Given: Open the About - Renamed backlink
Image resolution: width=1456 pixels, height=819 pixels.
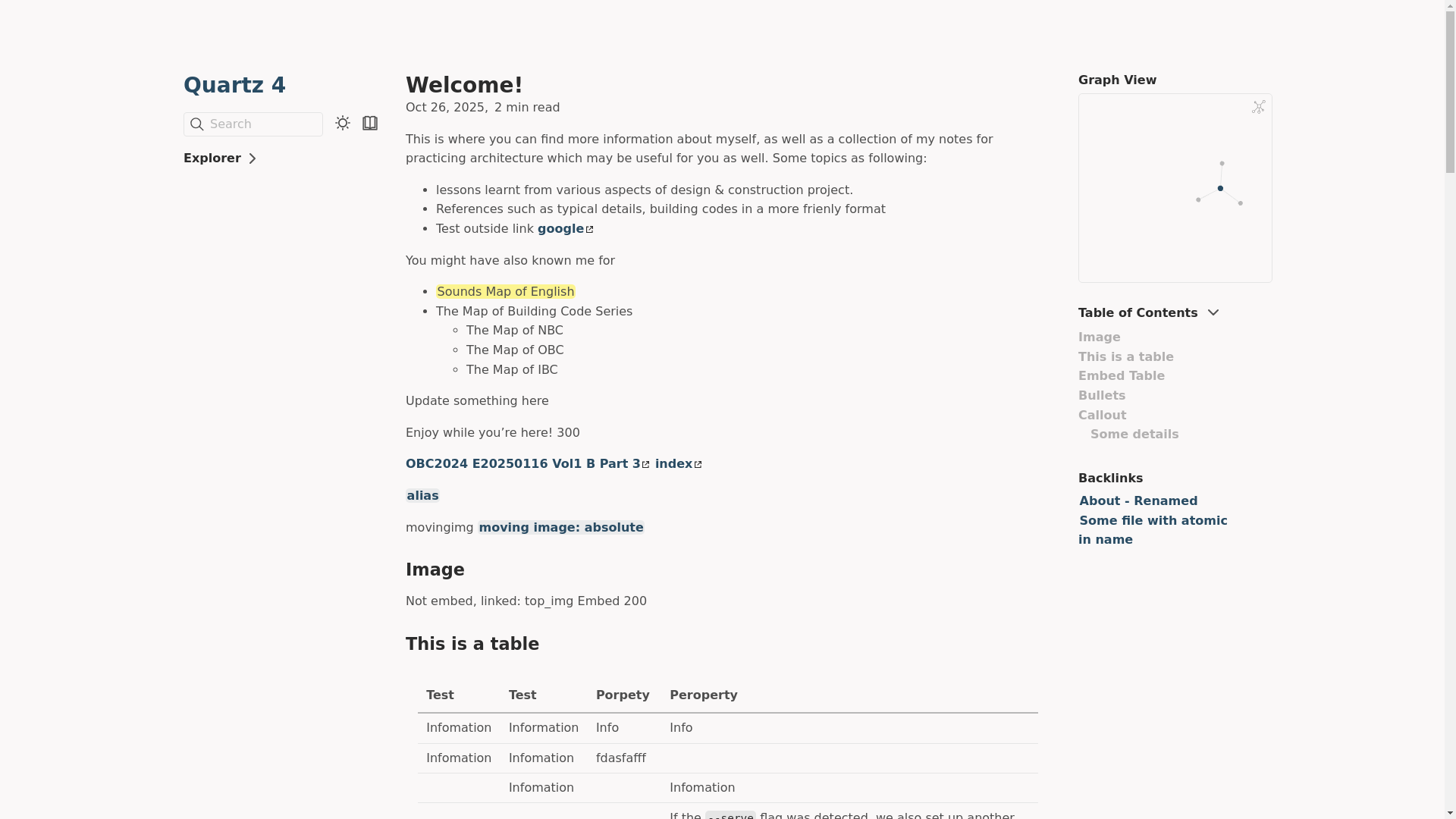Looking at the screenshot, I should pos(1137,501).
